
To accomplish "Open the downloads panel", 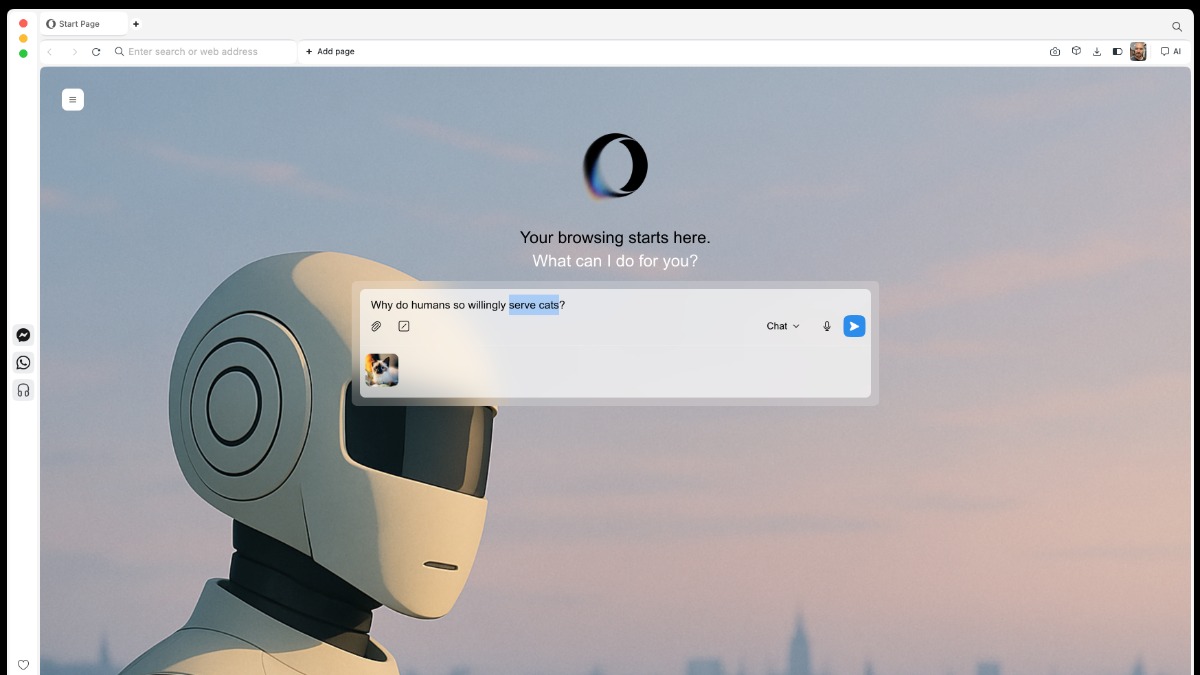I will pyautogui.click(x=1097, y=52).
